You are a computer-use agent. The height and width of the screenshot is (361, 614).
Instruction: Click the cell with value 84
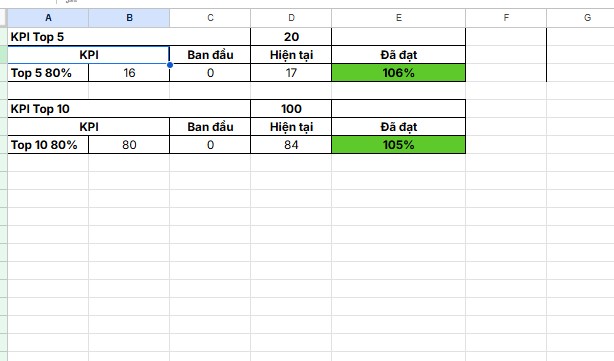coord(291,145)
